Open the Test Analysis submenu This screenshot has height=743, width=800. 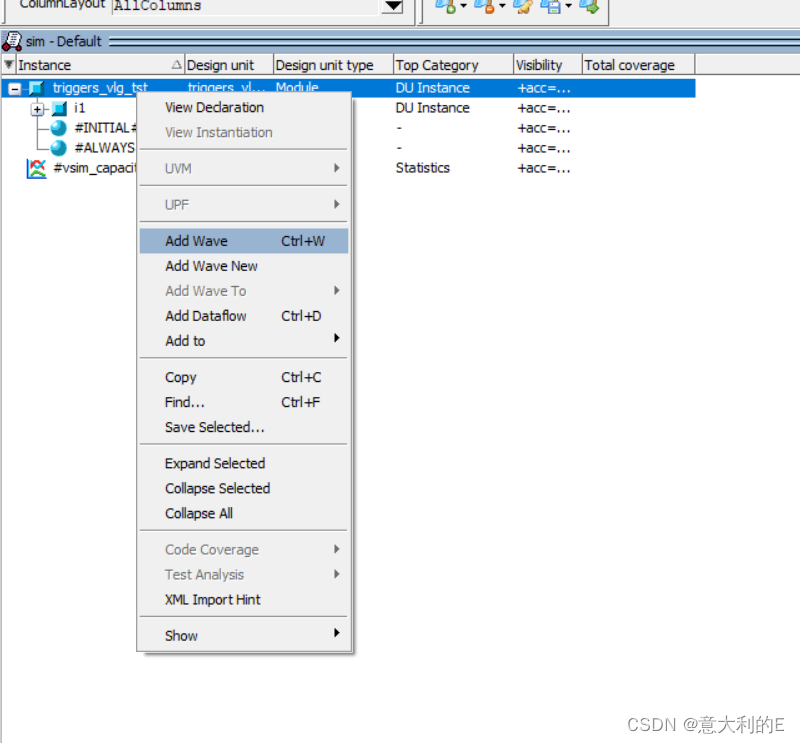click(244, 575)
